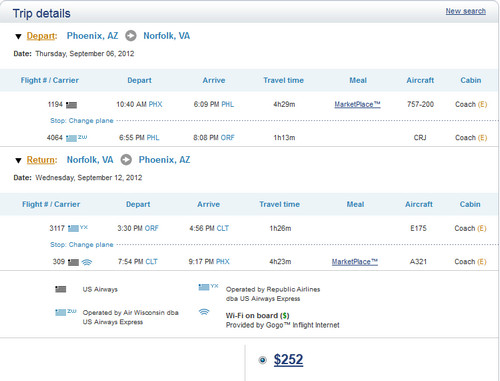Click the ORF airport code at 8:08 PM
Viewport: 500px width, 381px height.
pyautogui.click(x=228, y=138)
